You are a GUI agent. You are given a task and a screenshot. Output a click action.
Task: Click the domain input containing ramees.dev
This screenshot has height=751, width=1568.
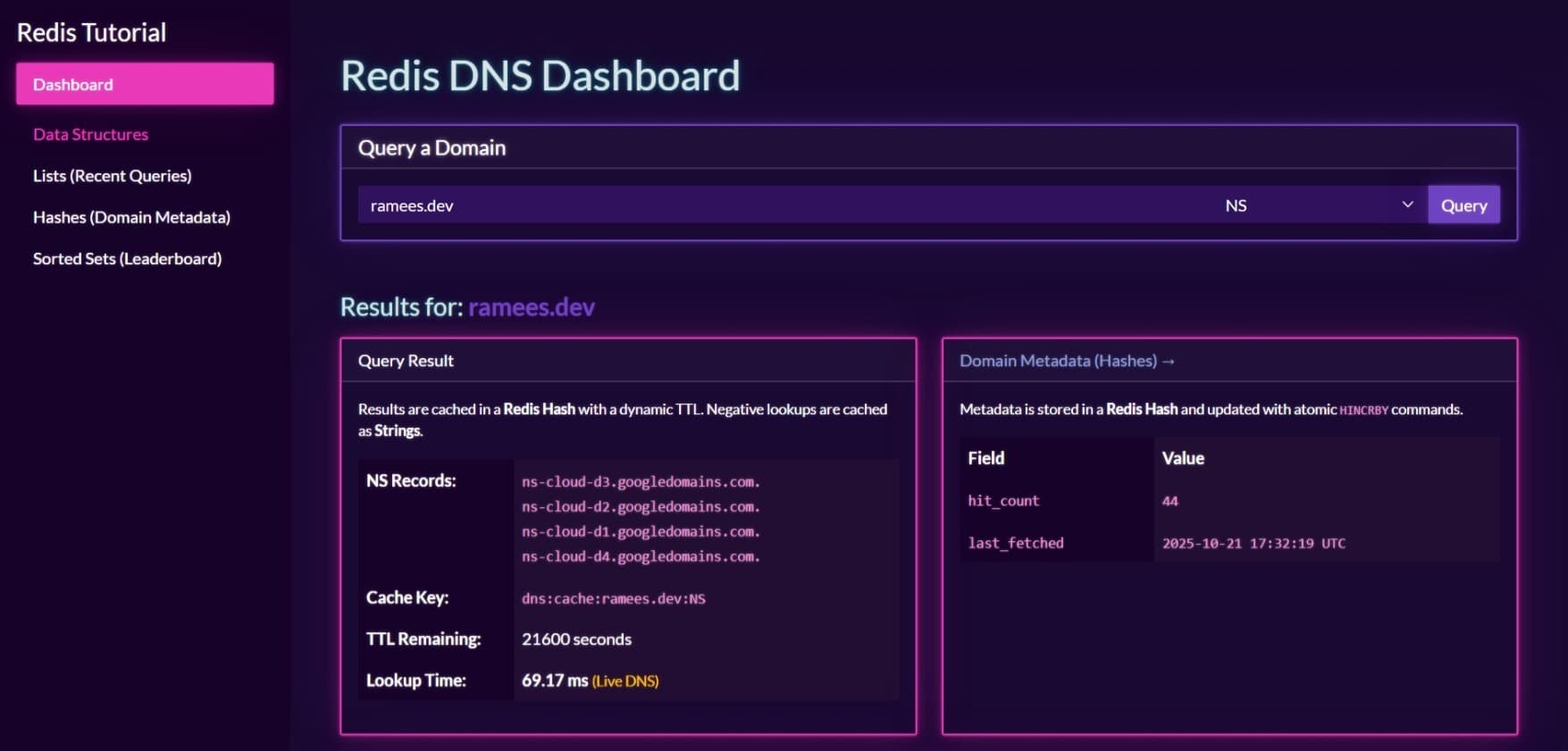click(x=784, y=205)
